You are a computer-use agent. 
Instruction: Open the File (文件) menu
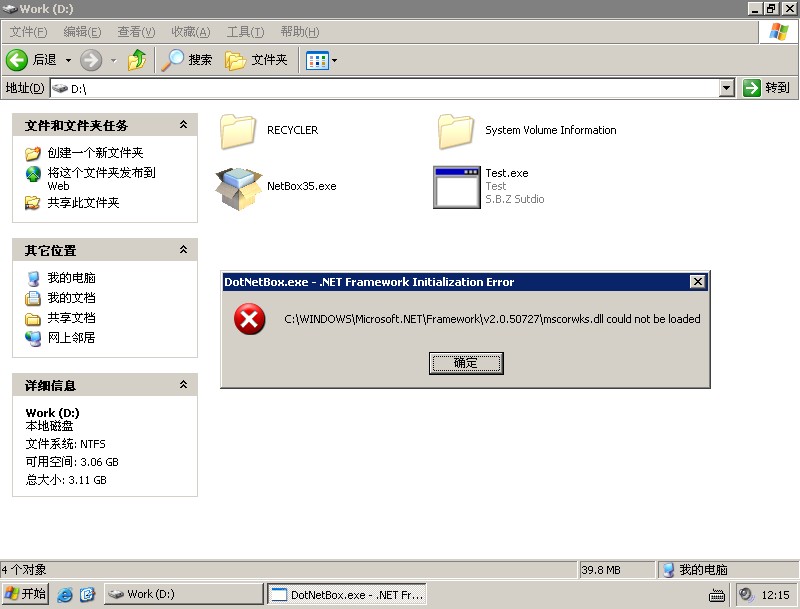29,32
